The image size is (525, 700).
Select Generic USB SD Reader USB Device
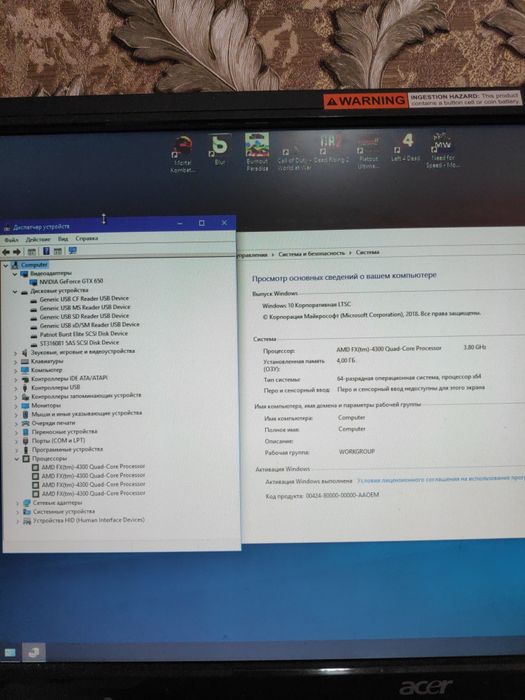[x=84, y=316]
